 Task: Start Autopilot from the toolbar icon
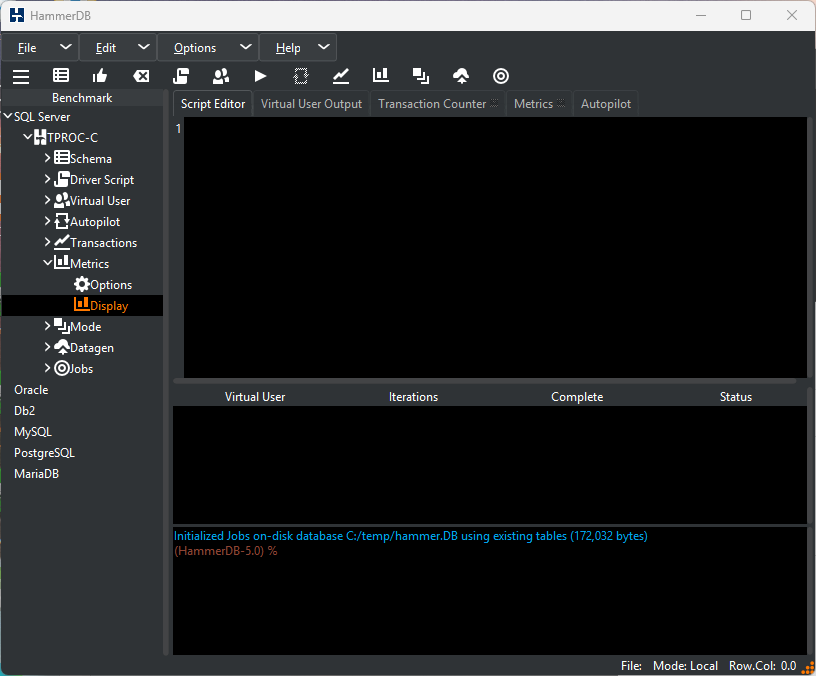(x=301, y=76)
